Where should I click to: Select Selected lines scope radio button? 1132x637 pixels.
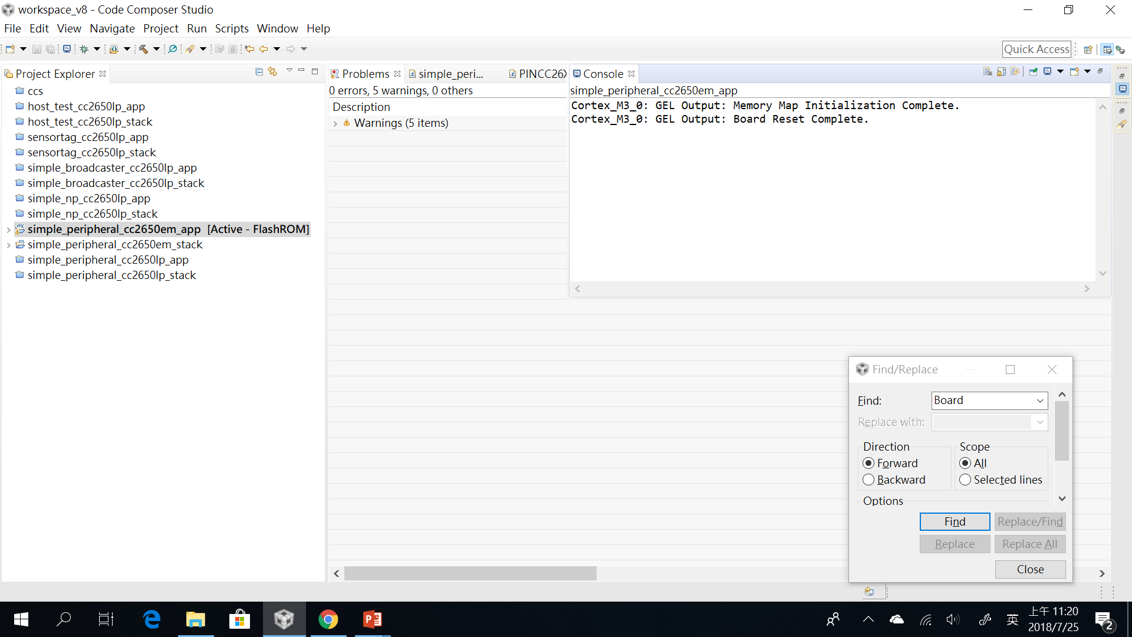tap(965, 480)
